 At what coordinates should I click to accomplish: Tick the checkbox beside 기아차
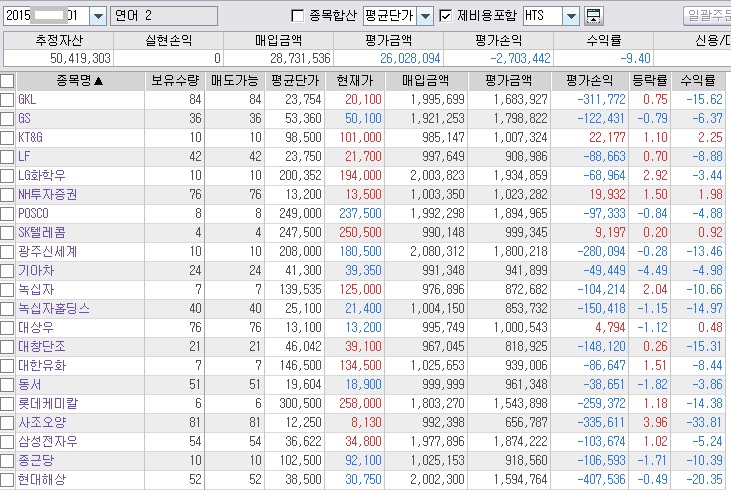[x=7, y=271]
